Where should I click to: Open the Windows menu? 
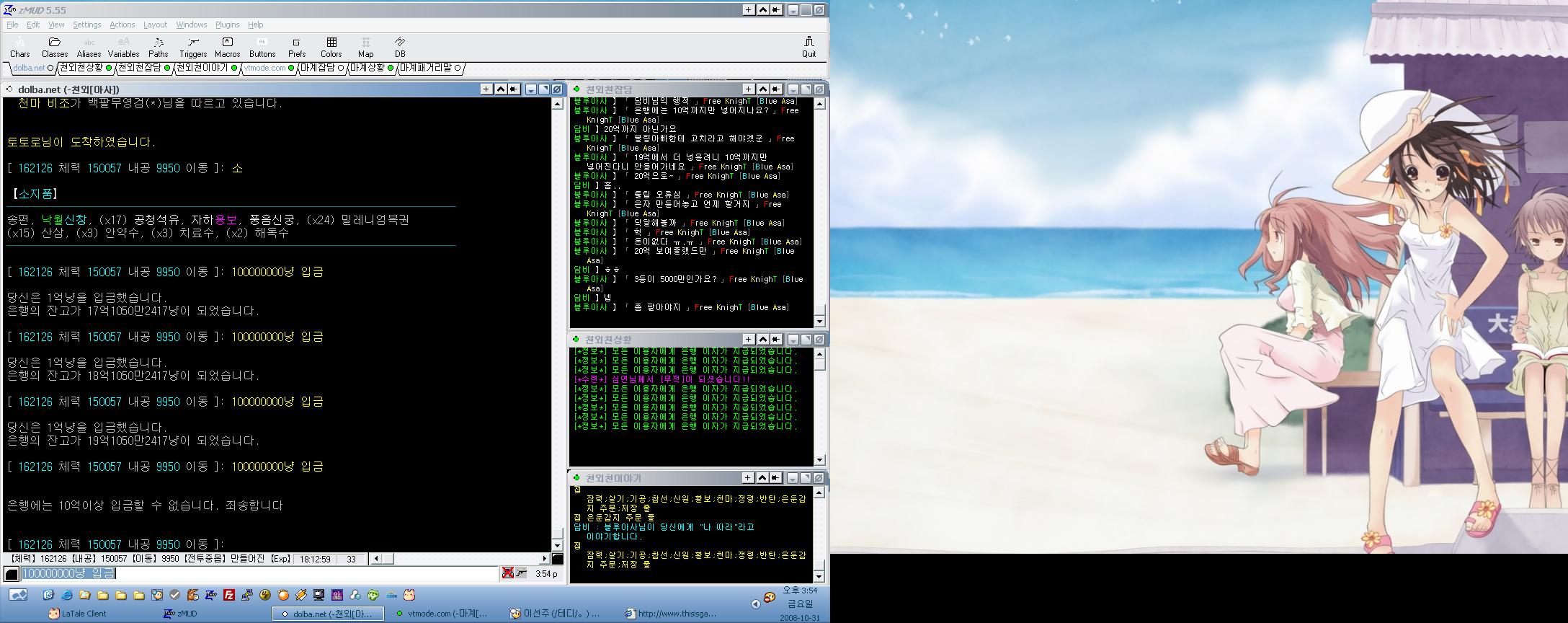[191, 25]
